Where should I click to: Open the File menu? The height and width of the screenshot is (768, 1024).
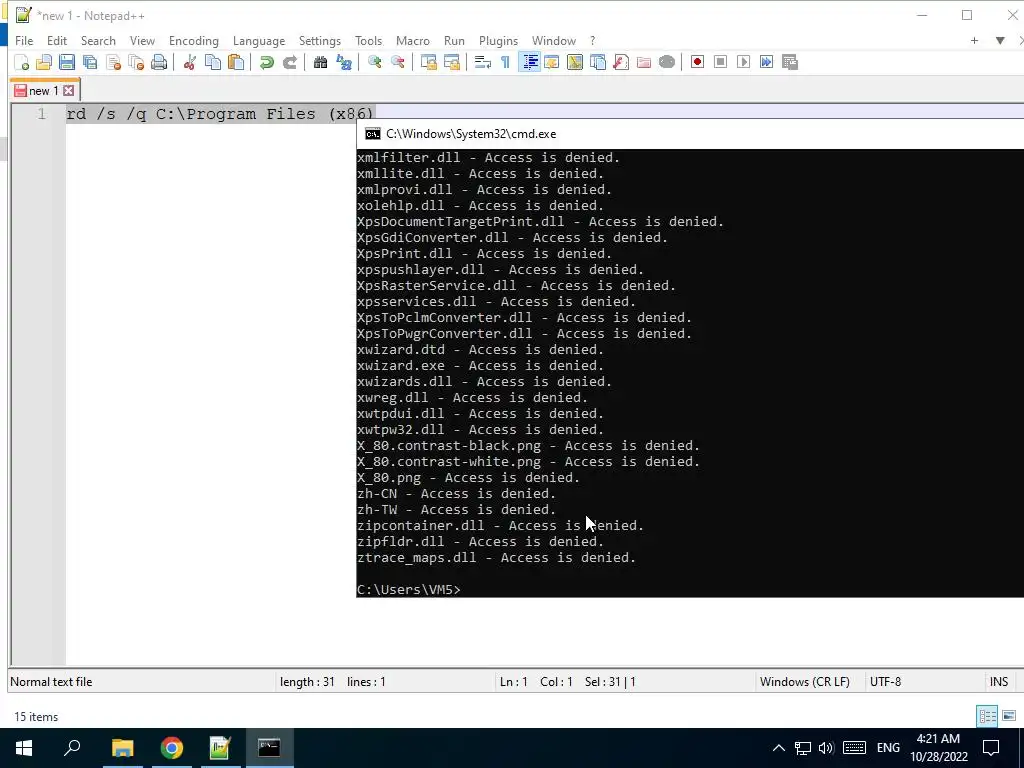click(x=24, y=40)
